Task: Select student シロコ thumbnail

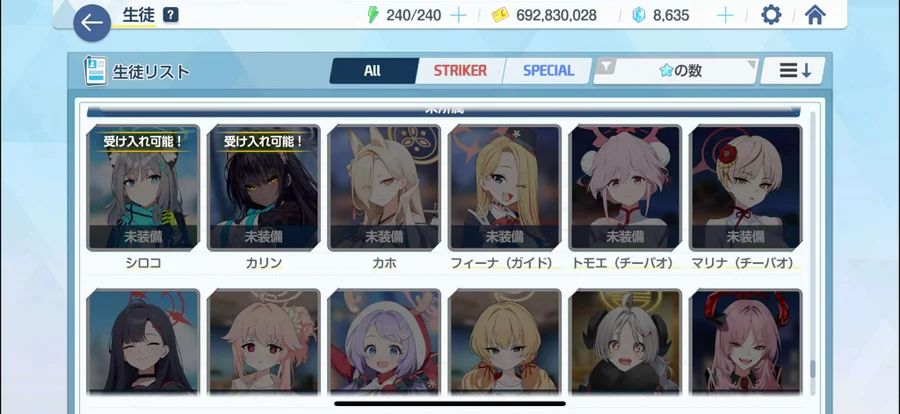Action: (143, 188)
